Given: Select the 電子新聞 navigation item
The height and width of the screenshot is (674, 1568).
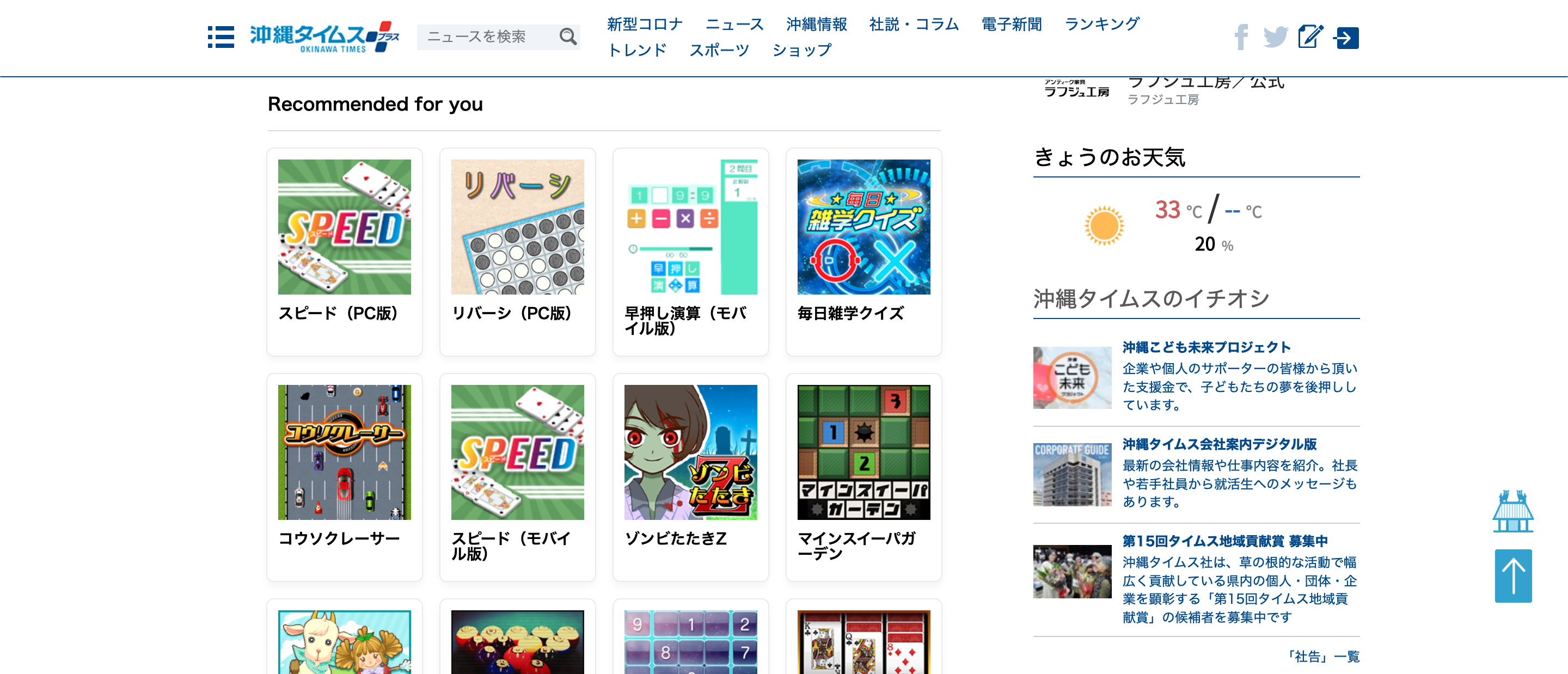Looking at the screenshot, I should [1012, 24].
